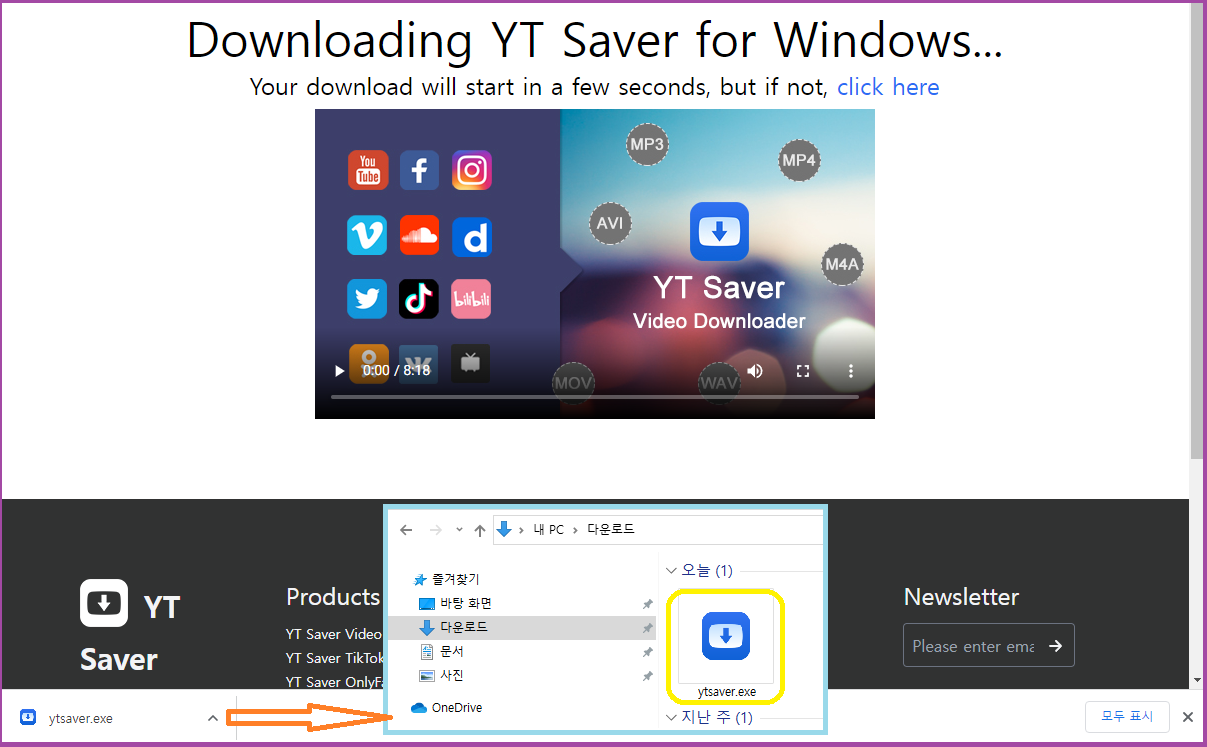1207x747 pixels.
Task: Click the footer YT Saver logo icon
Action: [x=104, y=603]
